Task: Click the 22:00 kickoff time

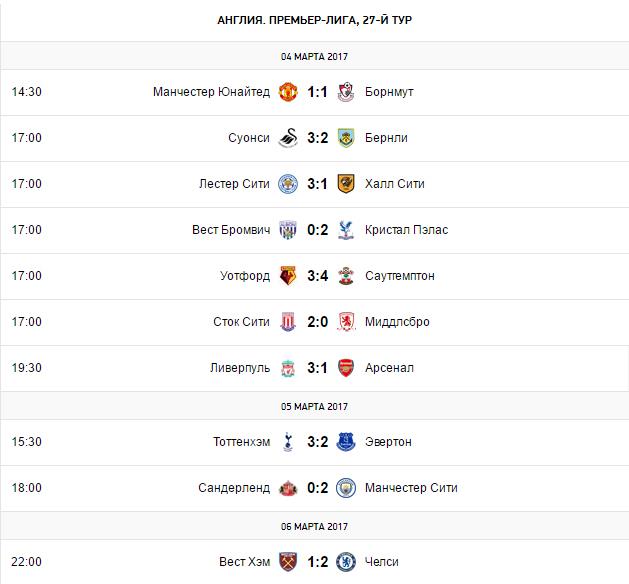Action: [27, 562]
